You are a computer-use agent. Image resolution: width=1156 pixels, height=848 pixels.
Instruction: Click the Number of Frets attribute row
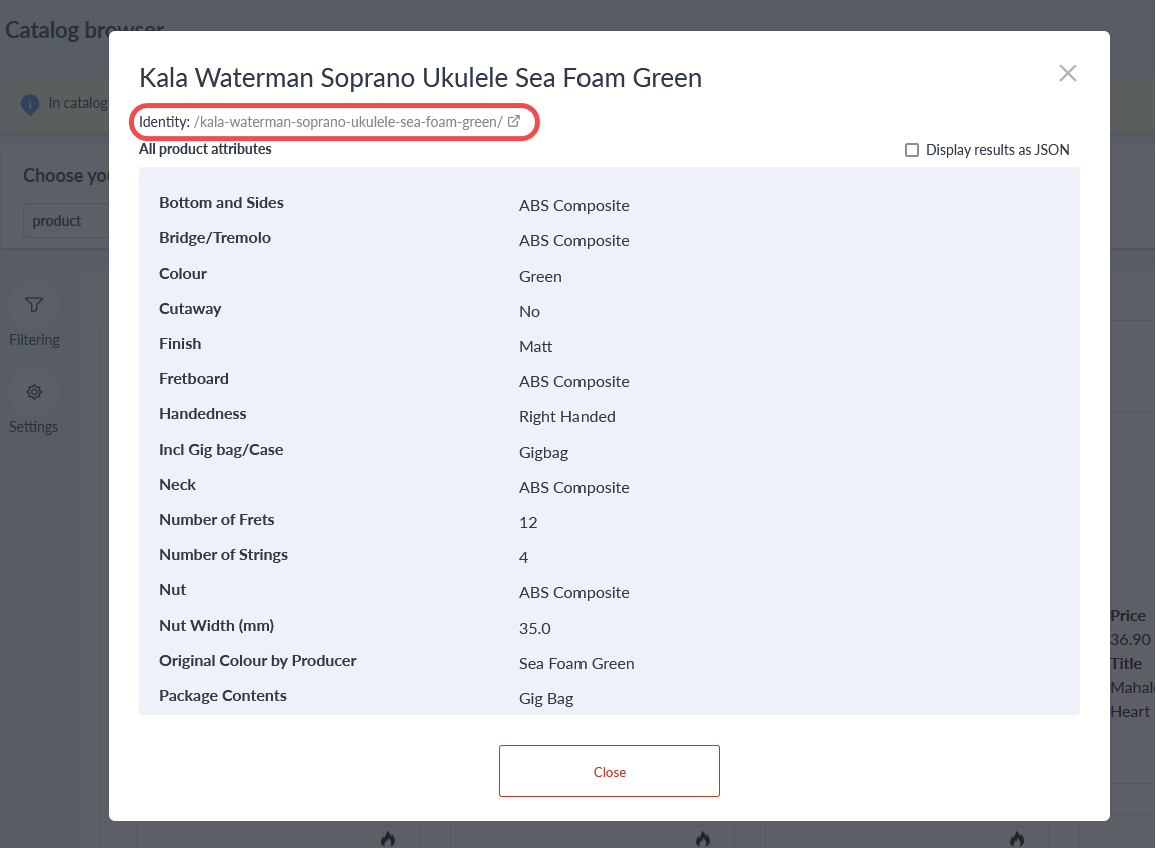pos(608,521)
